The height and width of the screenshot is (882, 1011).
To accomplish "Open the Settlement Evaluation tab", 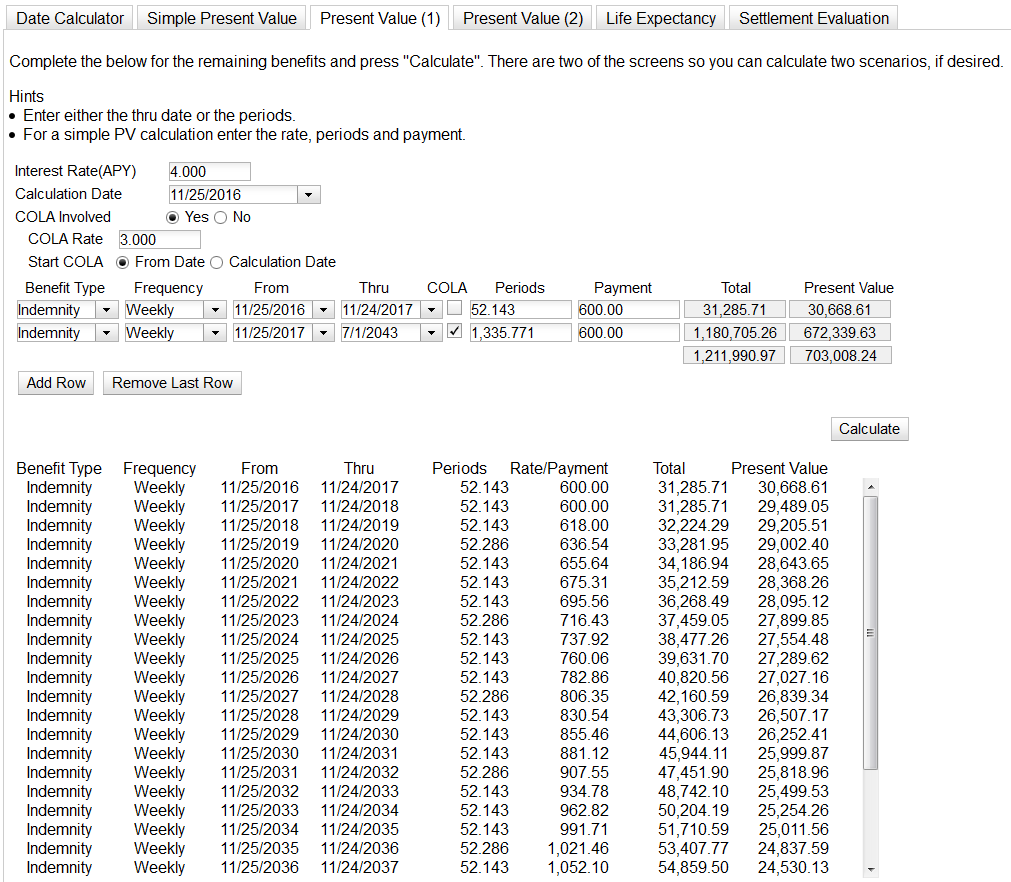I will (x=814, y=18).
